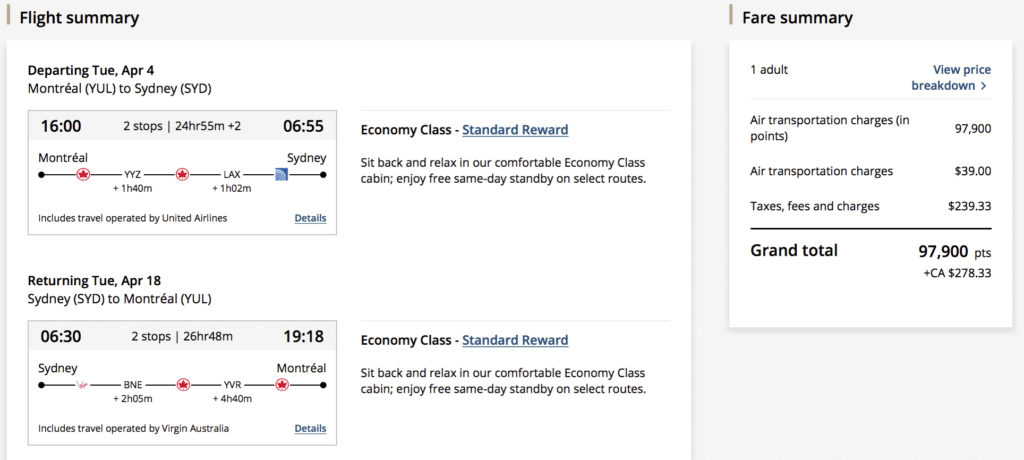Click the LAX stopover label

[232, 174]
